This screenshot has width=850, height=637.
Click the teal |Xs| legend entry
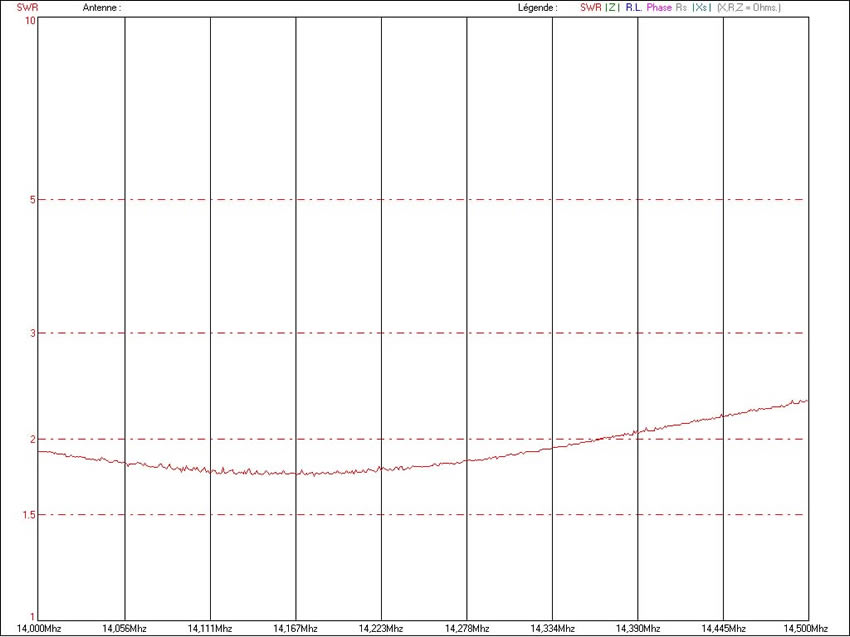click(701, 8)
